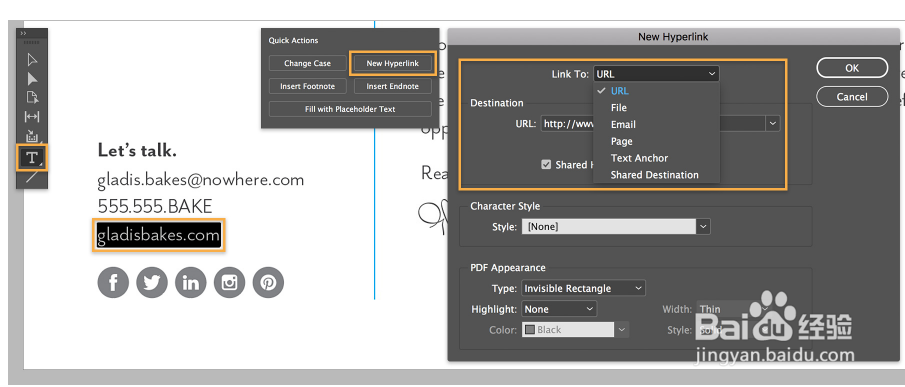Select the Selection tool (hollow arrow)

pos(32,60)
